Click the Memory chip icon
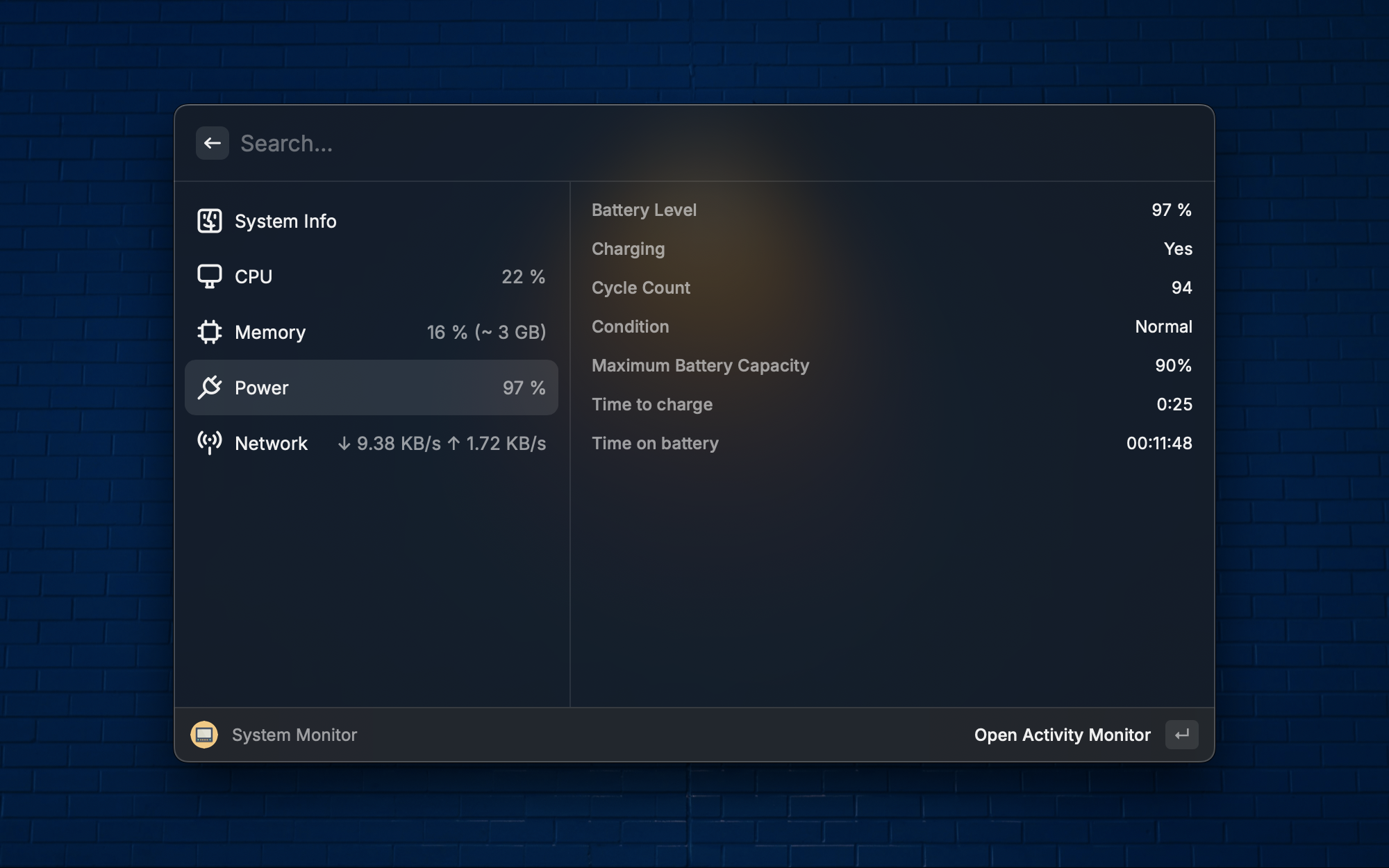The width and height of the screenshot is (1389, 868). [209, 332]
